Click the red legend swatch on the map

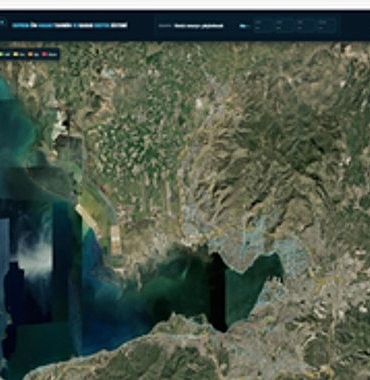tap(44, 54)
